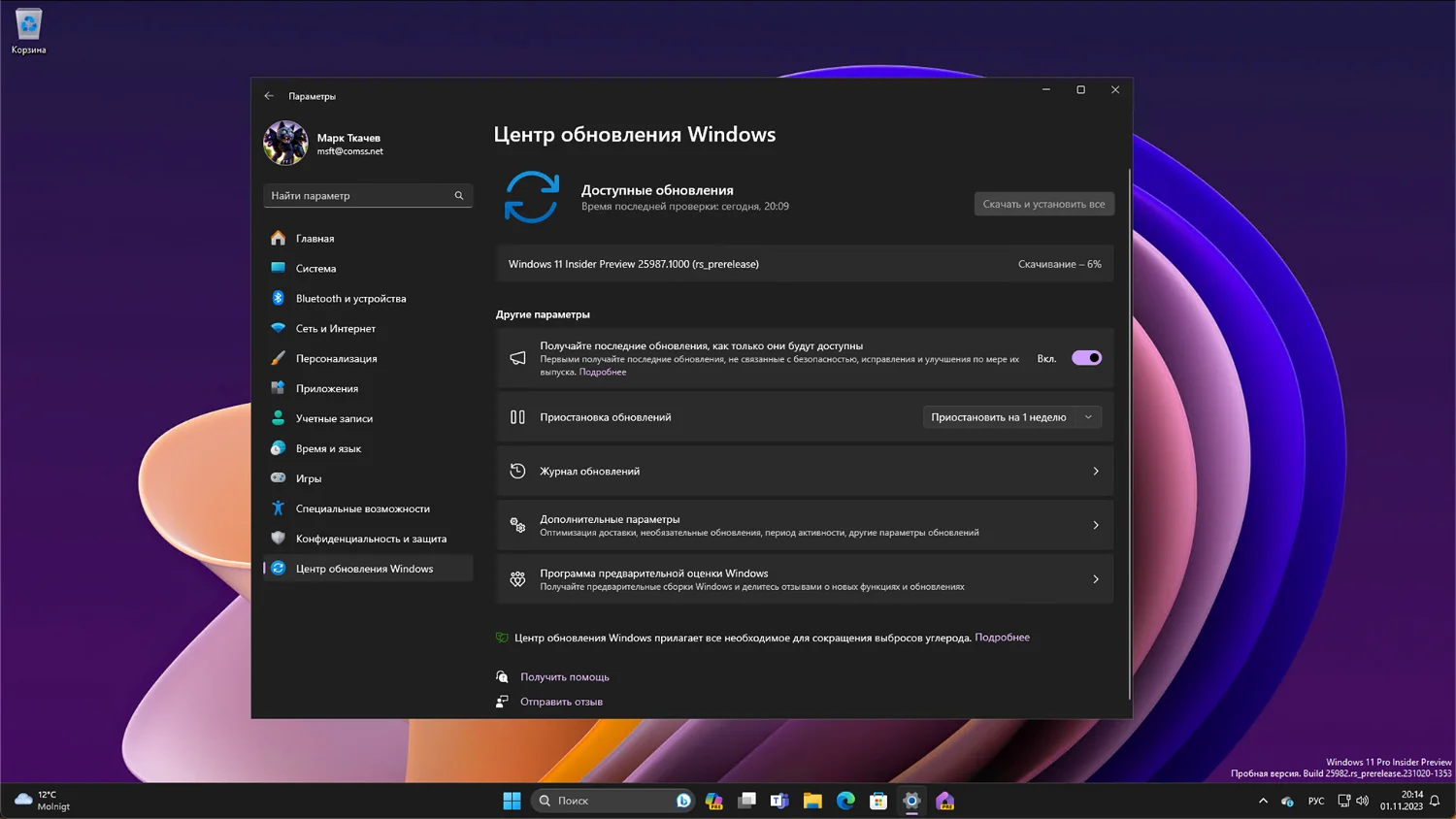The image size is (1456, 819).
Task: Click Получить помощь link
Action: 565,677
